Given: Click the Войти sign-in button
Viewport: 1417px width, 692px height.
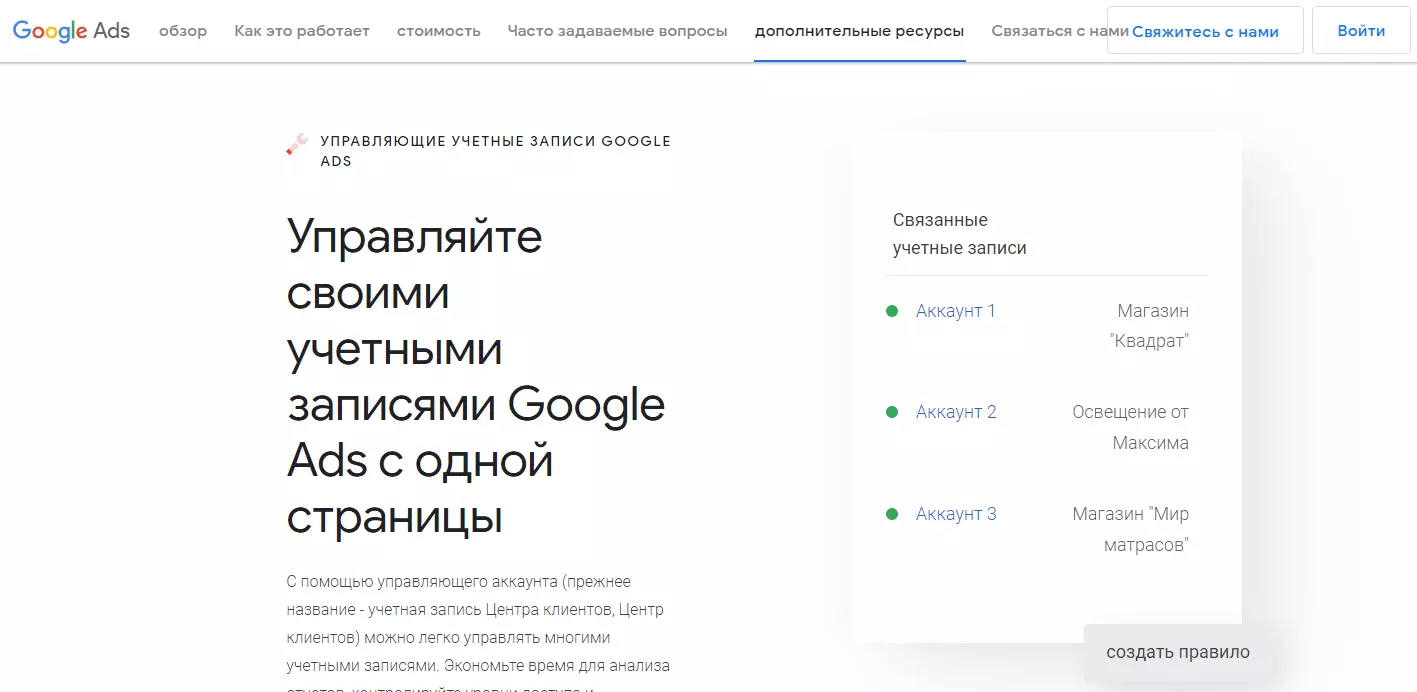Looking at the screenshot, I should [1361, 31].
